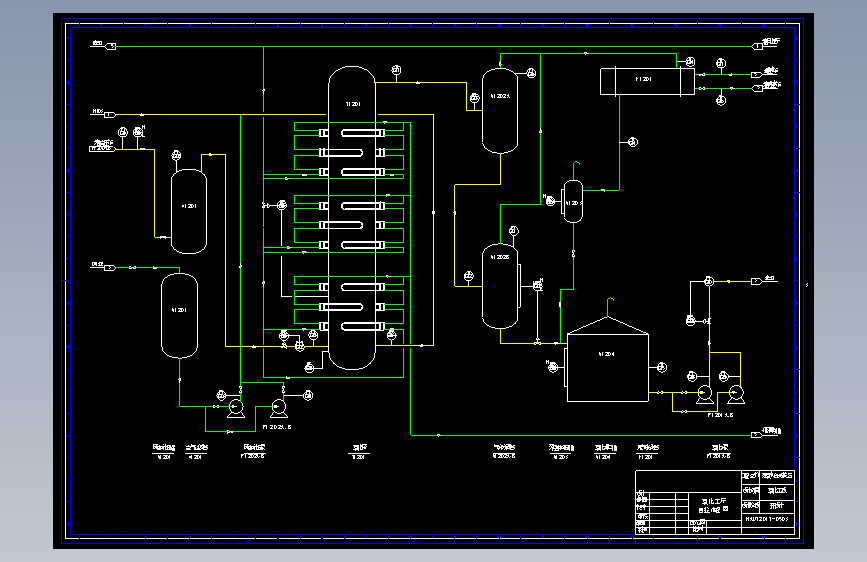Select the instrument bubble atop upper-left vessel V1201
This screenshot has height=562, width=867.
click(x=176, y=155)
